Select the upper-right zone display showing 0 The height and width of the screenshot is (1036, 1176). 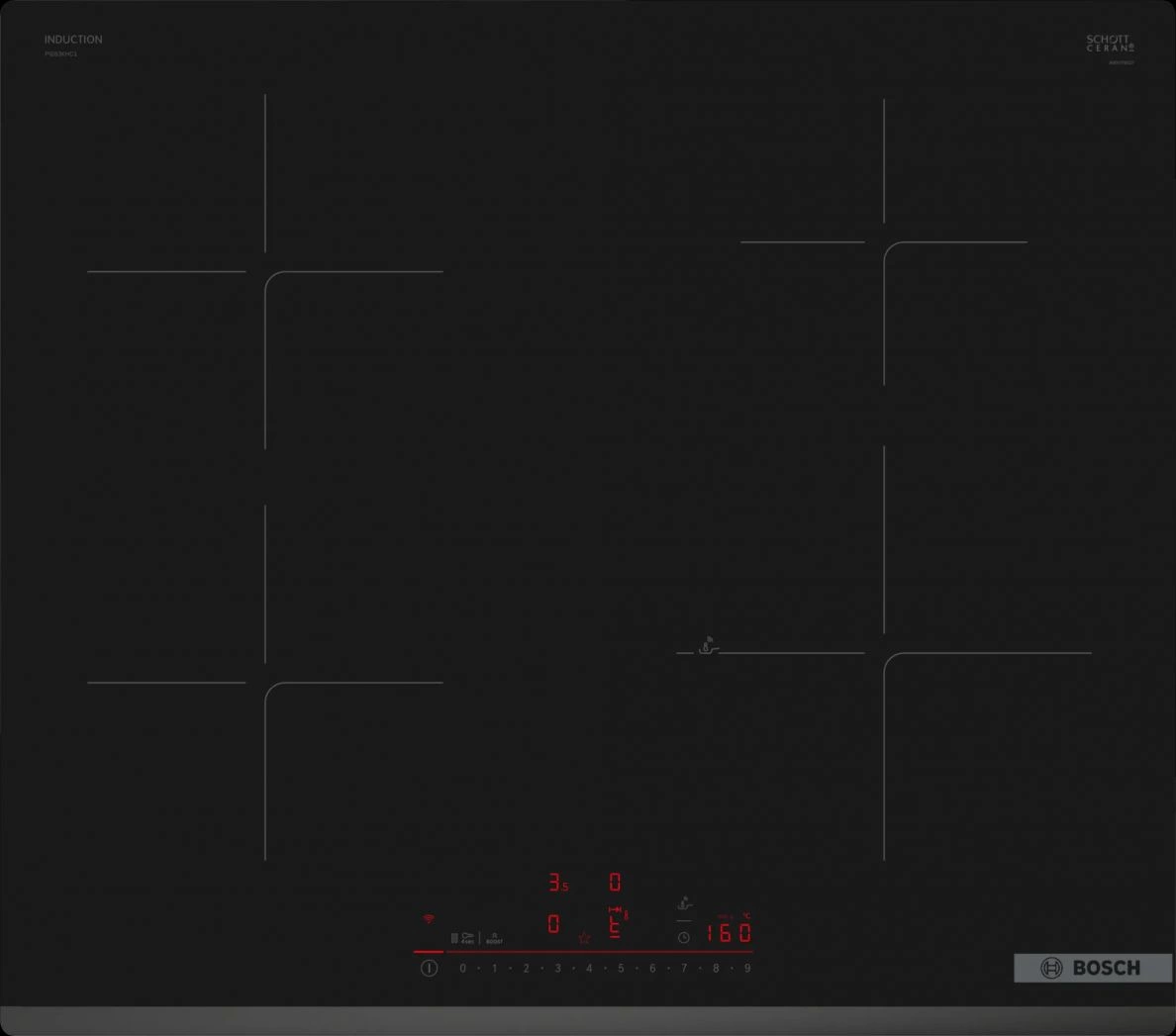pyautogui.click(x=615, y=882)
